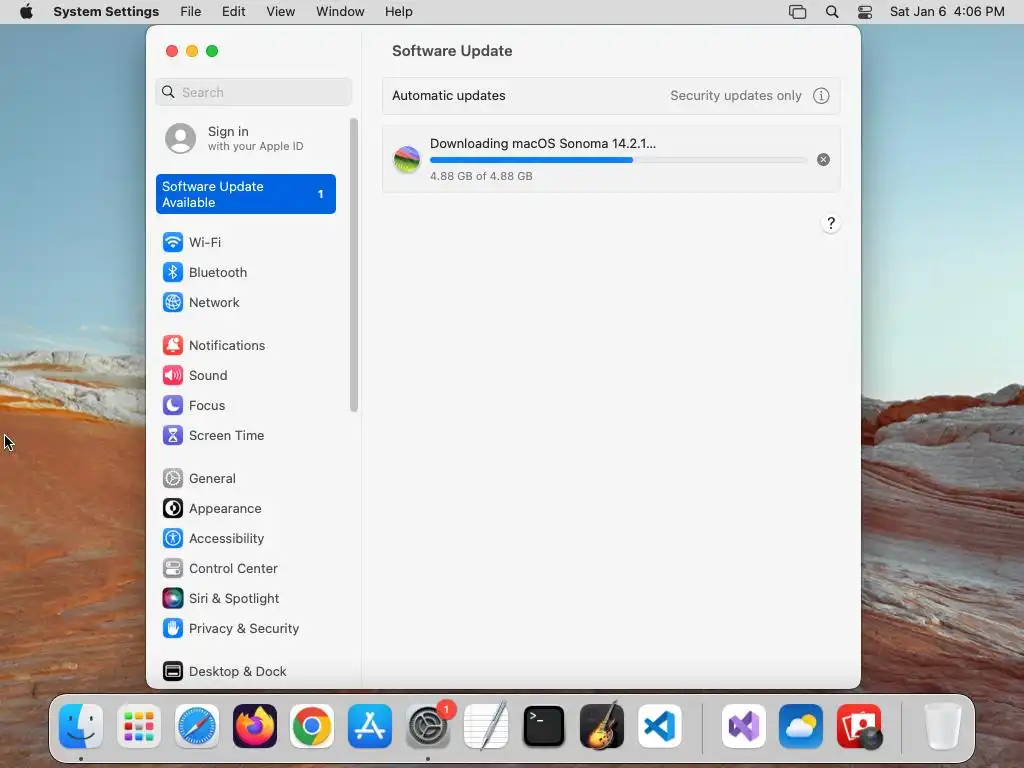This screenshot has width=1024, height=768.
Task: Open Control Center from menu bar
Action: (865, 12)
